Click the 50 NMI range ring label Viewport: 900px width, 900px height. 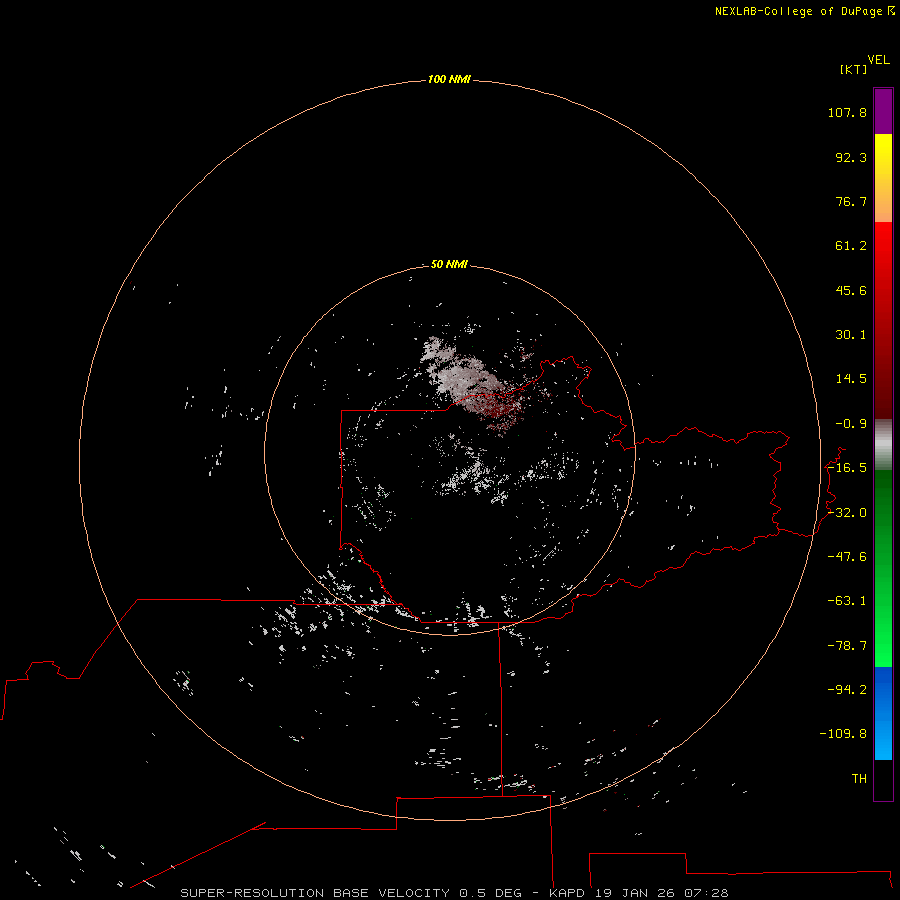[449, 264]
